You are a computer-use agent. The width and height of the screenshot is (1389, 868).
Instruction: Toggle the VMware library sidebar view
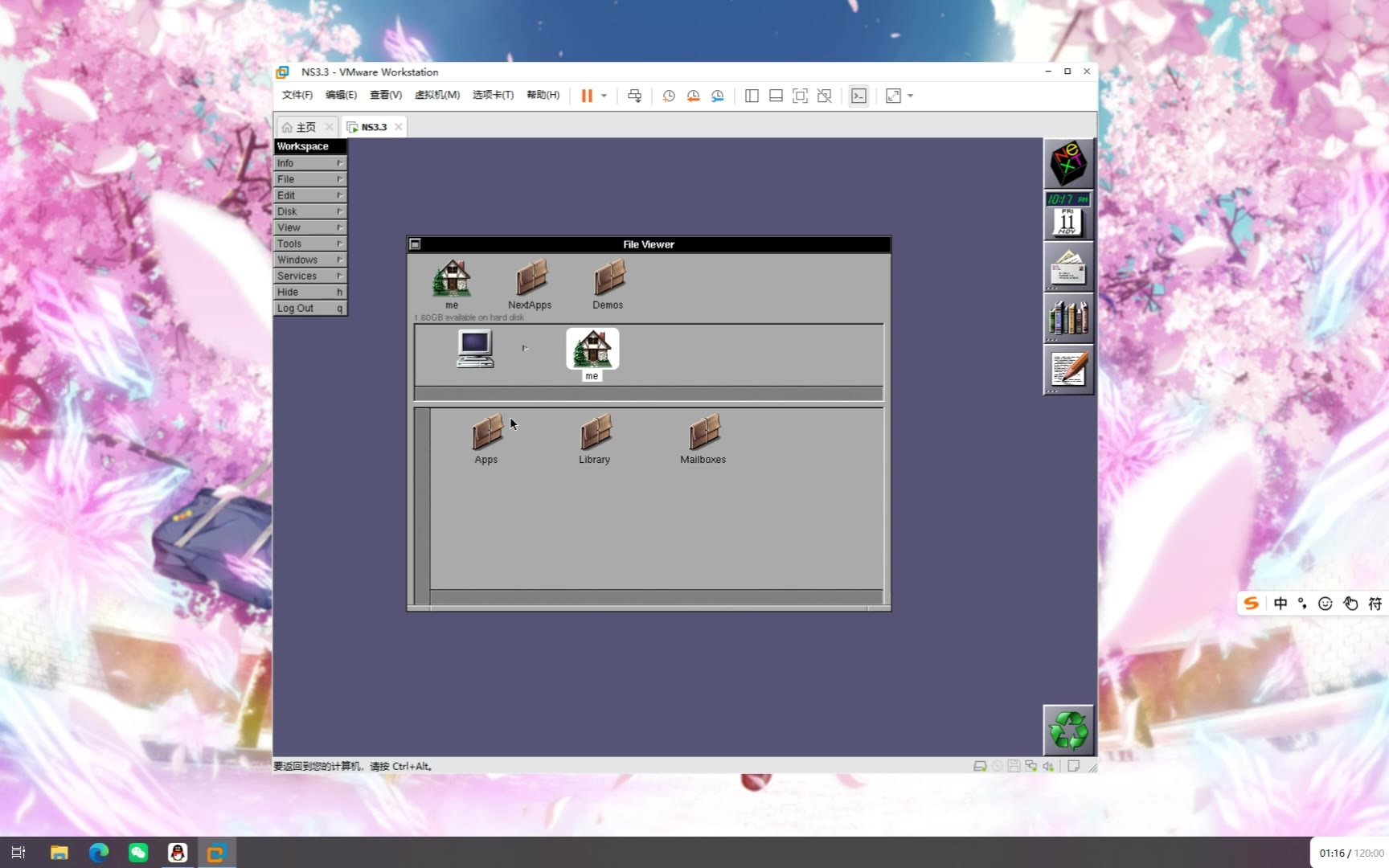pos(752,96)
